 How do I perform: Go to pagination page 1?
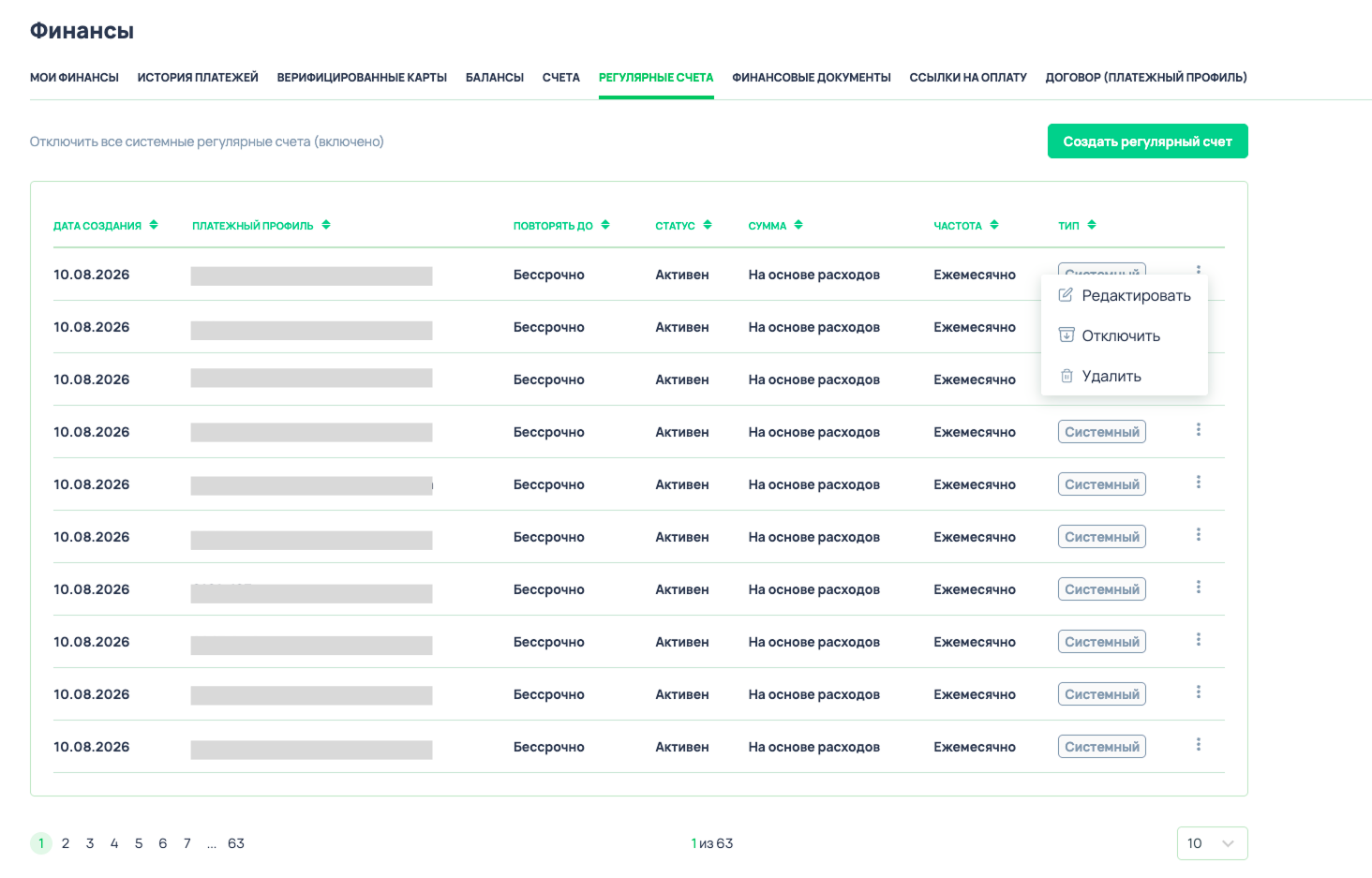(41, 843)
